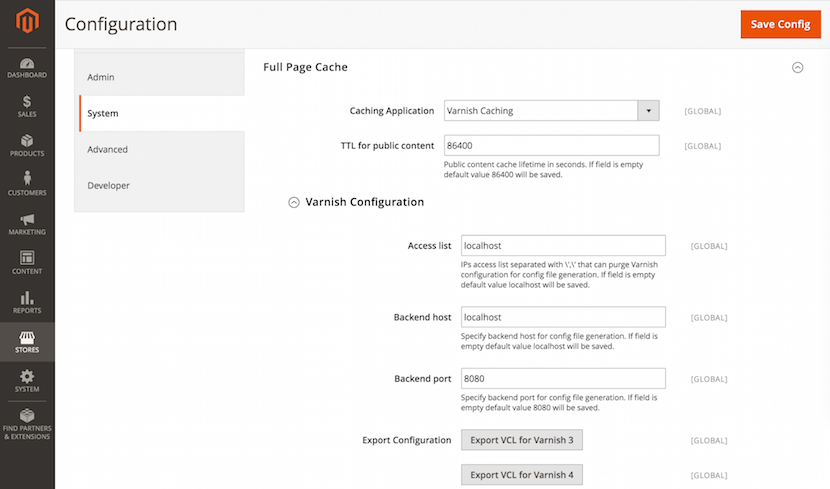Open the System gear icon
The height and width of the screenshot is (489, 830).
tap(27, 376)
